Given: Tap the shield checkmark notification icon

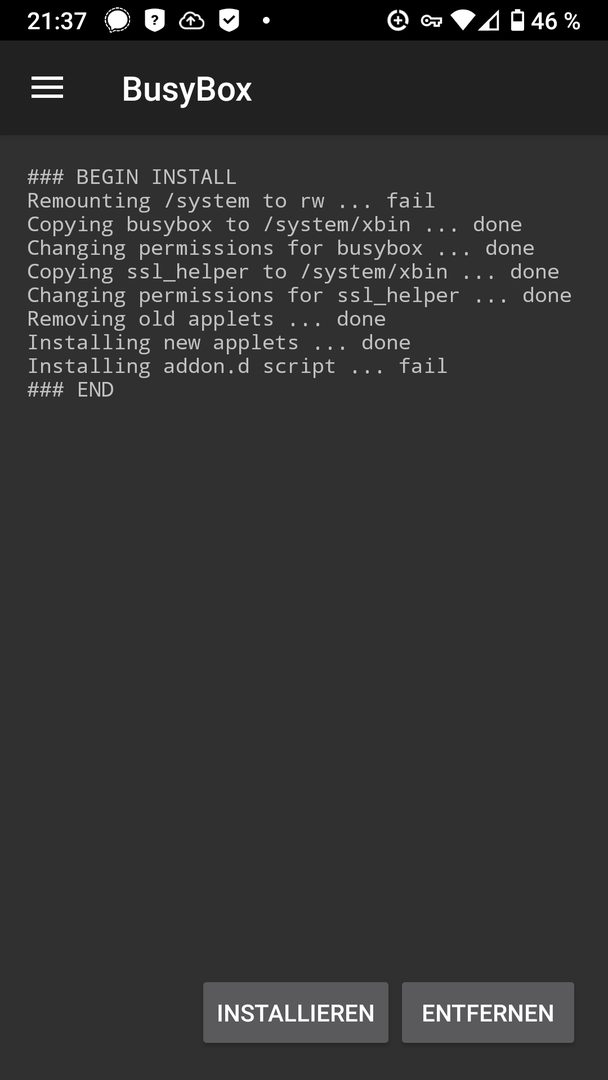Looking at the screenshot, I should (x=229, y=21).
